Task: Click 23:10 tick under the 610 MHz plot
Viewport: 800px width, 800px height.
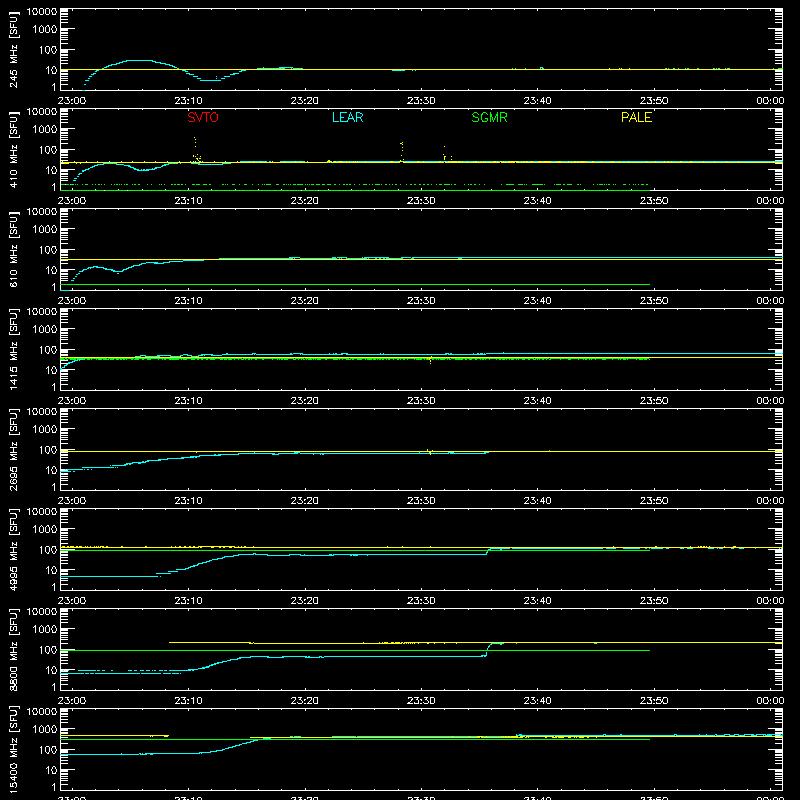Action: click(x=188, y=301)
